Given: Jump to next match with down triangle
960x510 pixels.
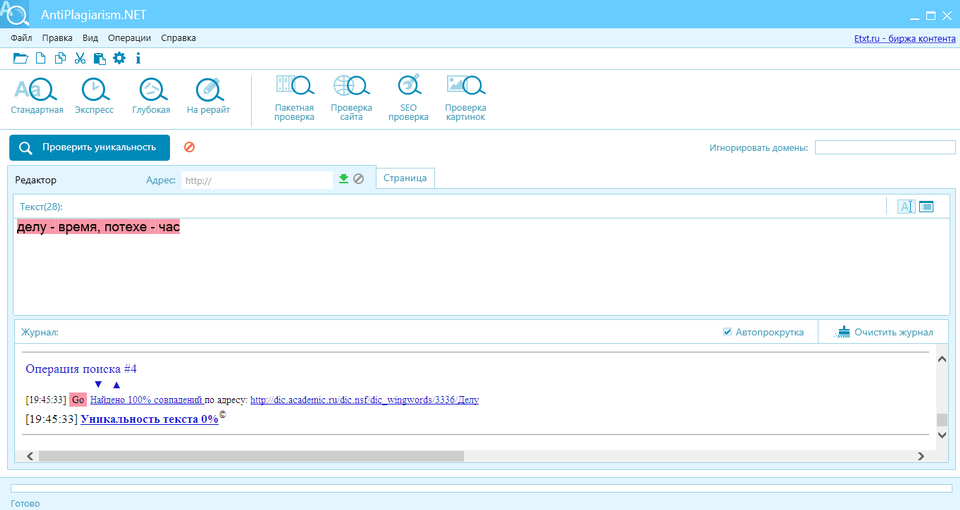Looking at the screenshot, I should pyautogui.click(x=98, y=385).
